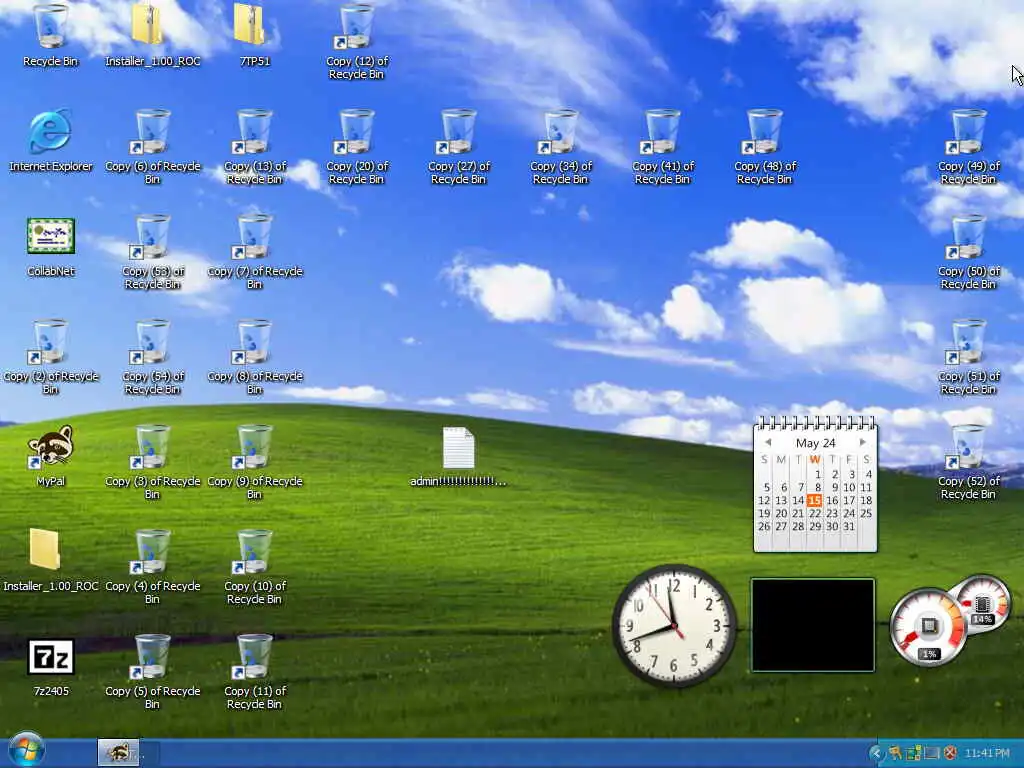1024x768 pixels.
Task: Select the CollabNet desktop icon
Action: [50, 246]
